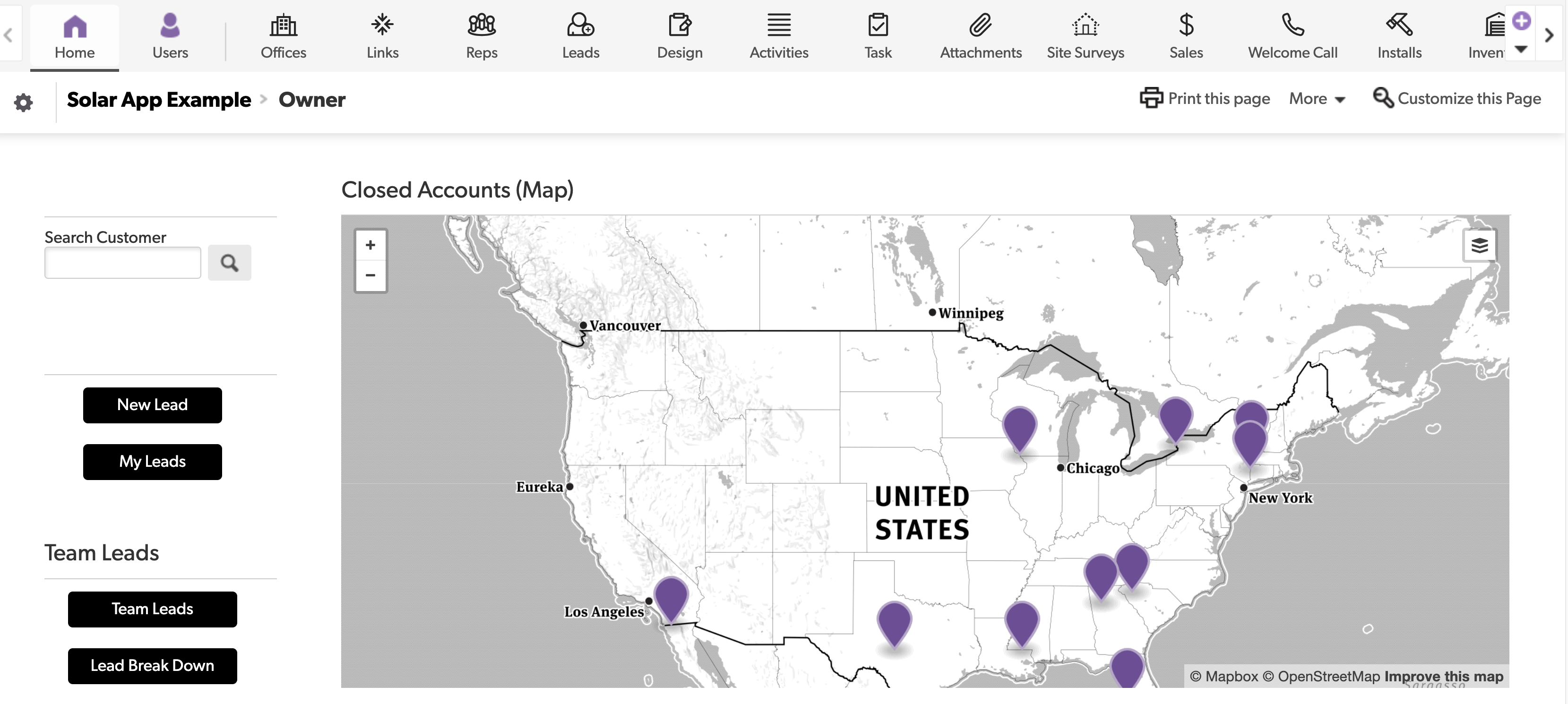Click the purple plus add-table icon
Image resolution: width=1568 pixels, height=704 pixels.
pyautogui.click(x=1521, y=21)
